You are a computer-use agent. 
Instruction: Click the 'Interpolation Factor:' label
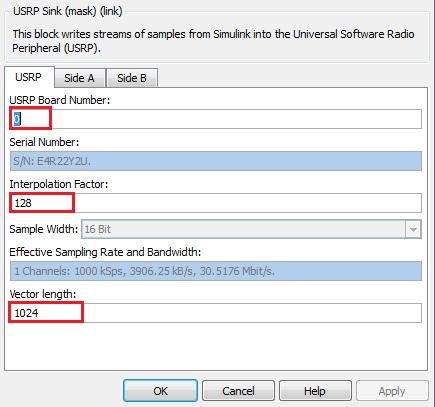coord(59,184)
